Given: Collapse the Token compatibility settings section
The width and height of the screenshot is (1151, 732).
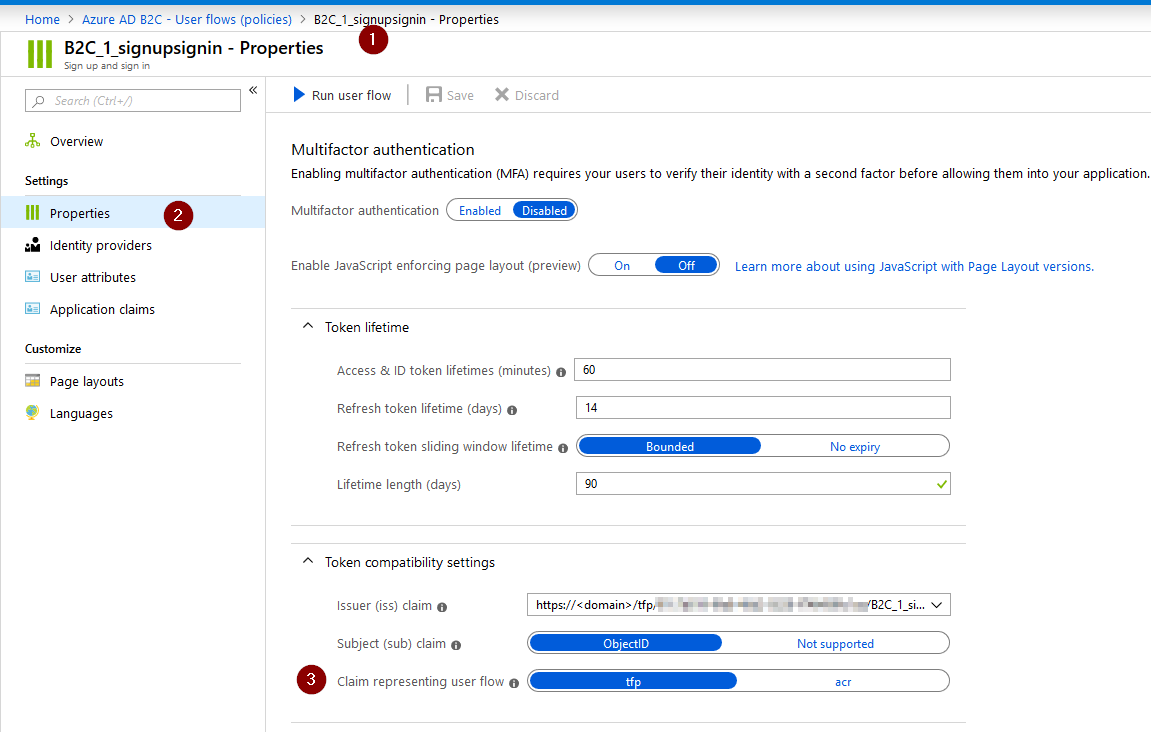Looking at the screenshot, I should pos(308,562).
